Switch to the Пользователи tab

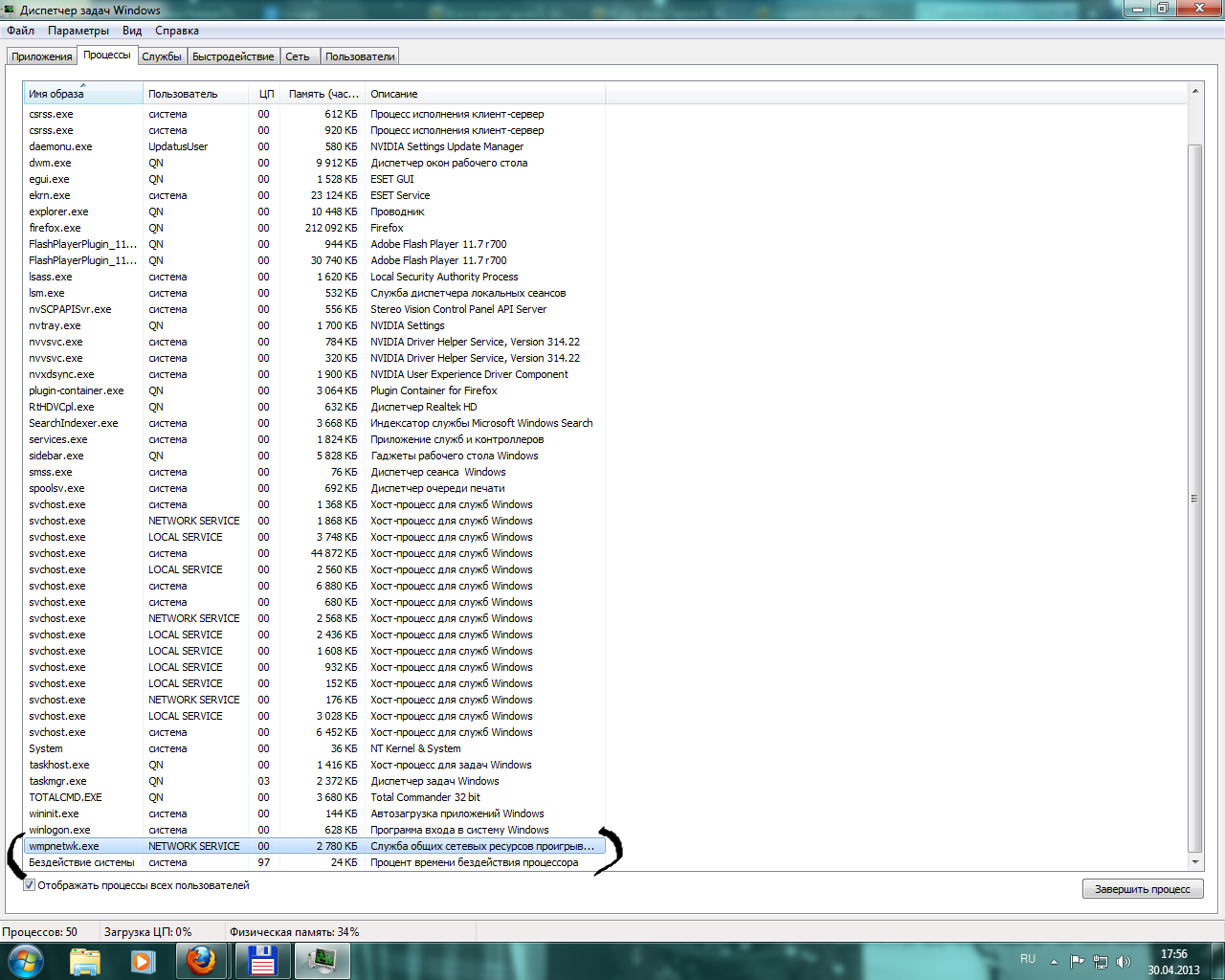[360, 56]
